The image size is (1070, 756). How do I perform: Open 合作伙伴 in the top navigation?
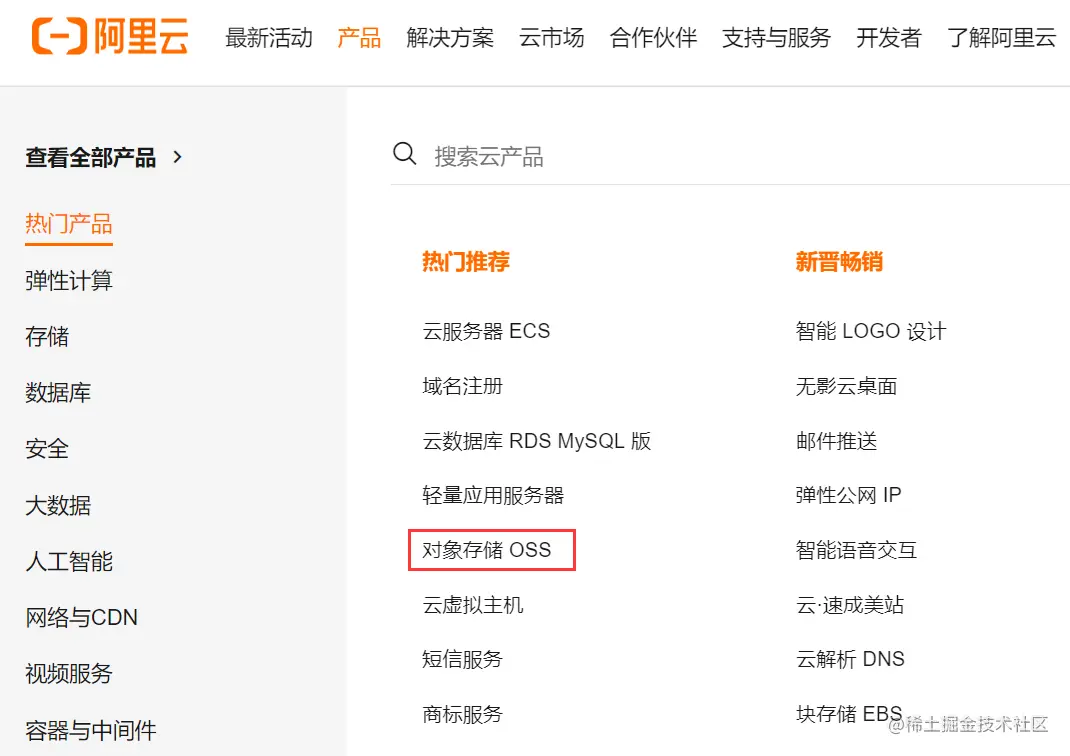tap(653, 38)
